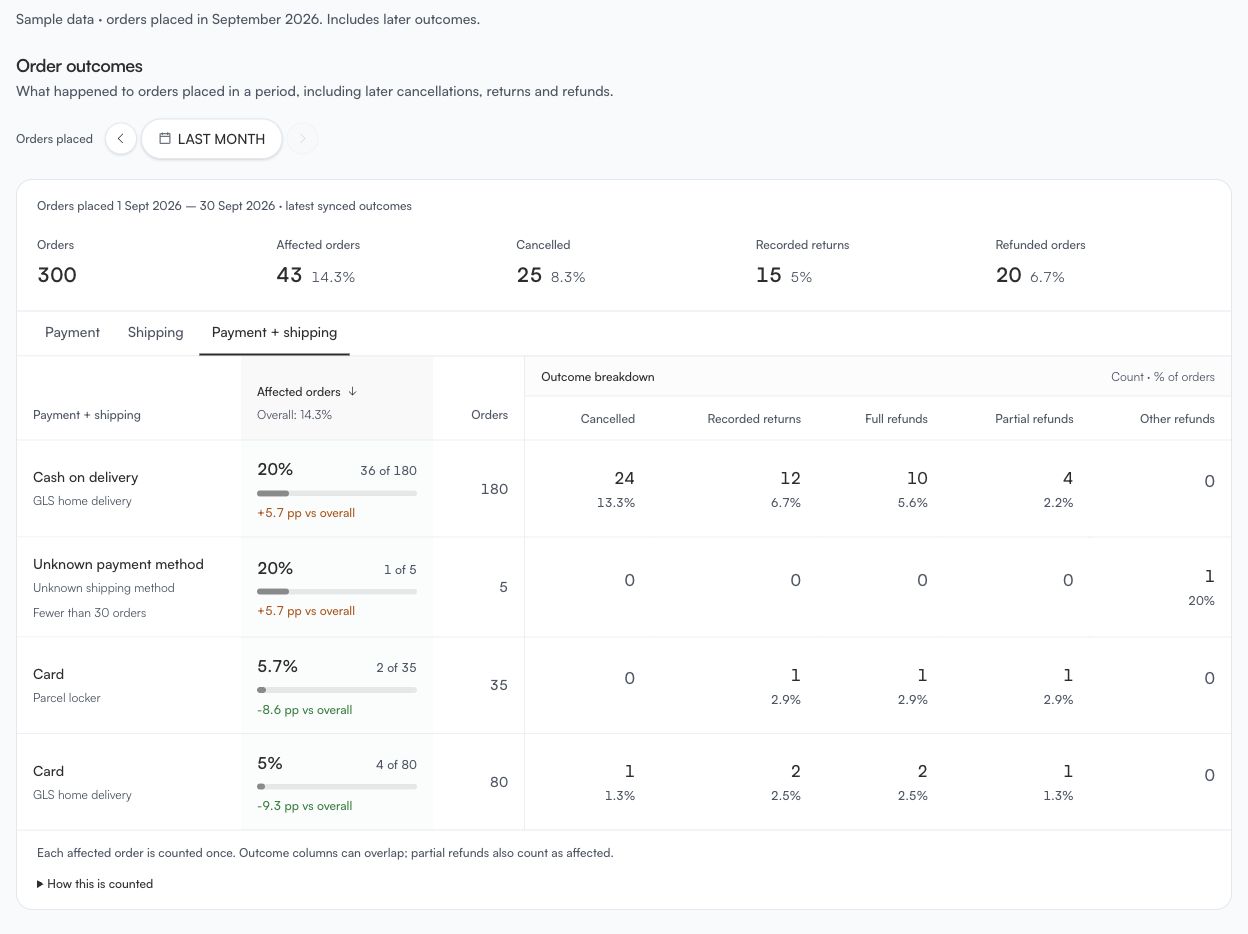Click the 2 of 35 progress bar
Screen dimensions: 1248x934
pyautogui.click(x=337, y=690)
